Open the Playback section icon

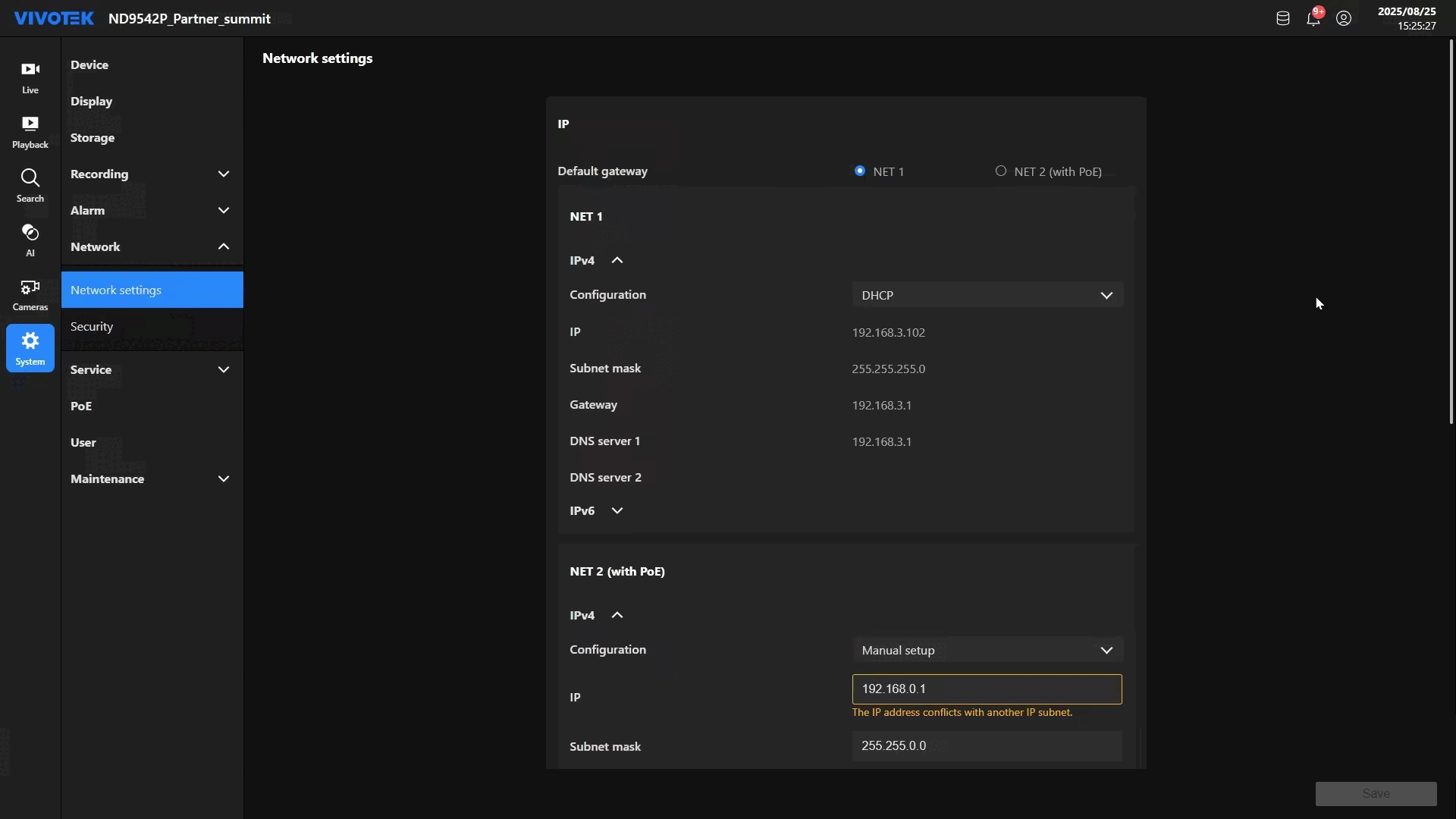pos(30,132)
